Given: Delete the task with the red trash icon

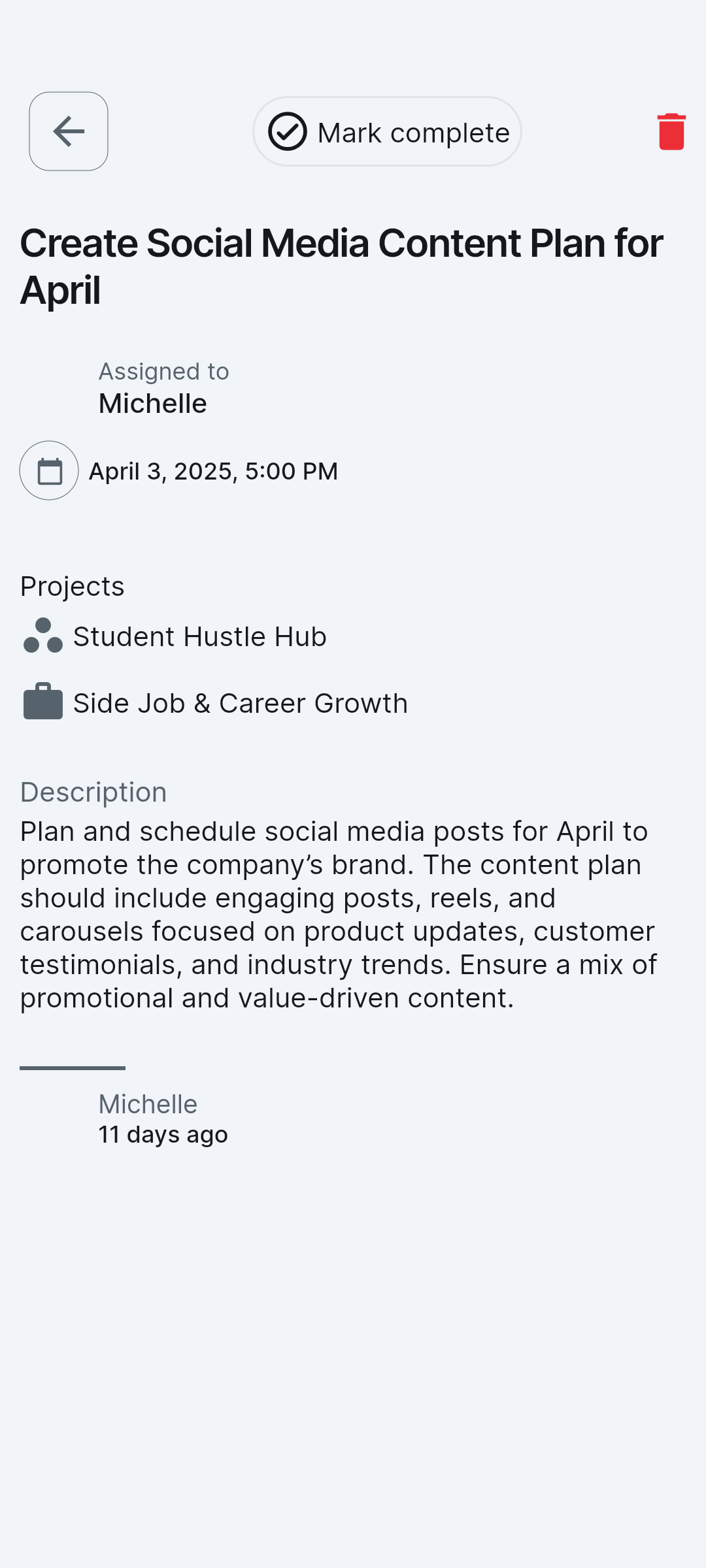Looking at the screenshot, I should 671,131.
